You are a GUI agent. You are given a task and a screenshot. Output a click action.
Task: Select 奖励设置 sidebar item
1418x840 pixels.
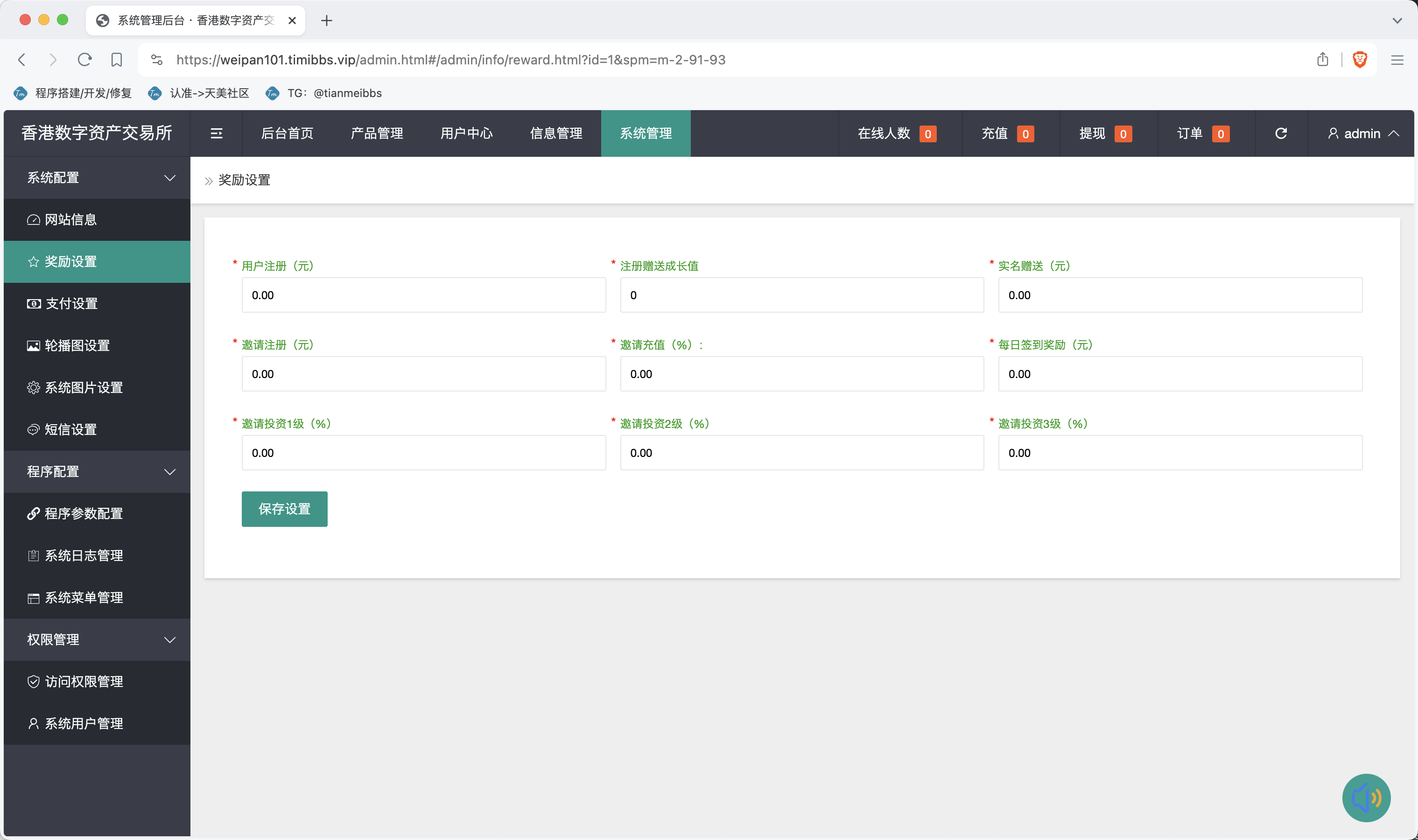click(97, 261)
